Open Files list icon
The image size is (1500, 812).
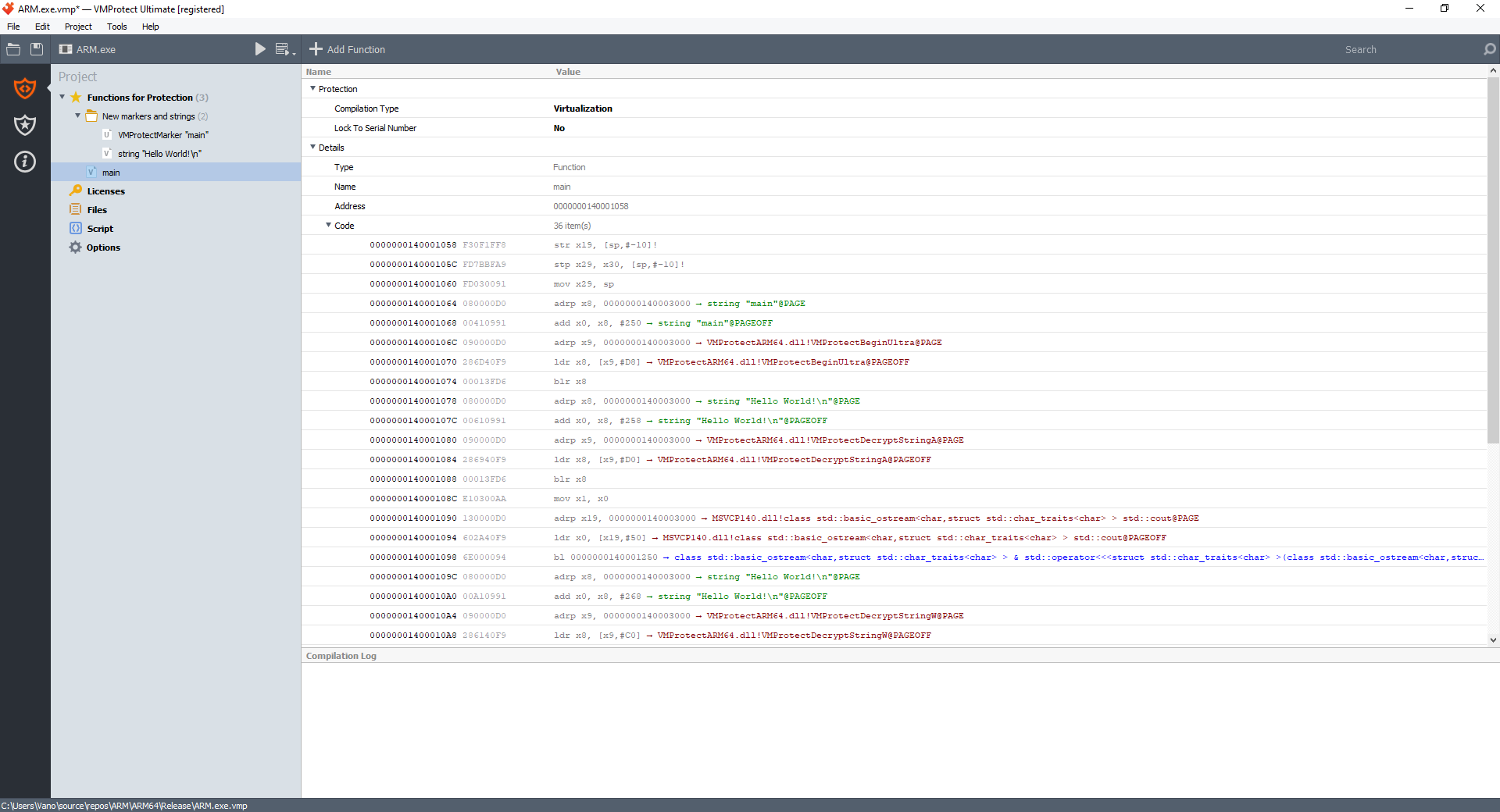(x=76, y=210)
